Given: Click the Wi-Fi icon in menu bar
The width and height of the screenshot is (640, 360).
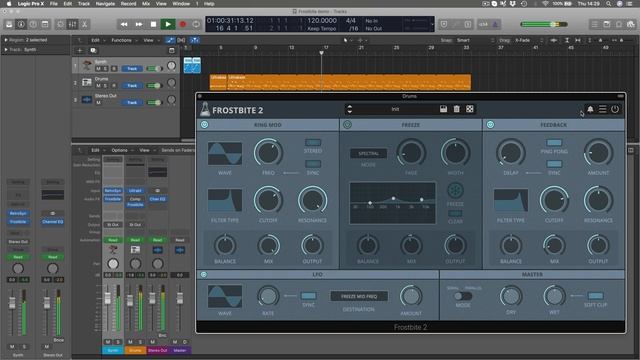Looking at the screenshot, I should click(545, 4).
